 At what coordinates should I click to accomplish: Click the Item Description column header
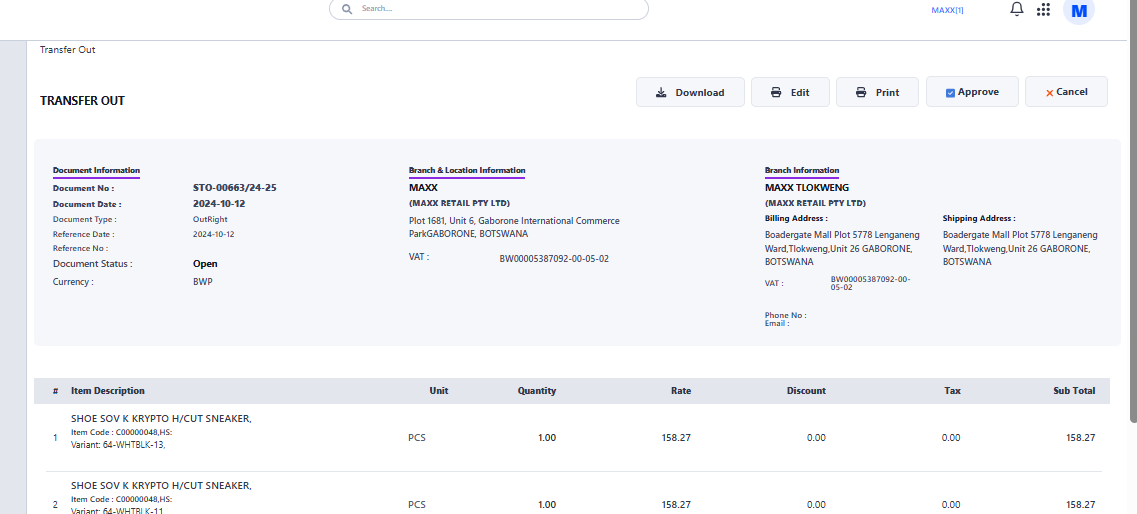point(108,391)
